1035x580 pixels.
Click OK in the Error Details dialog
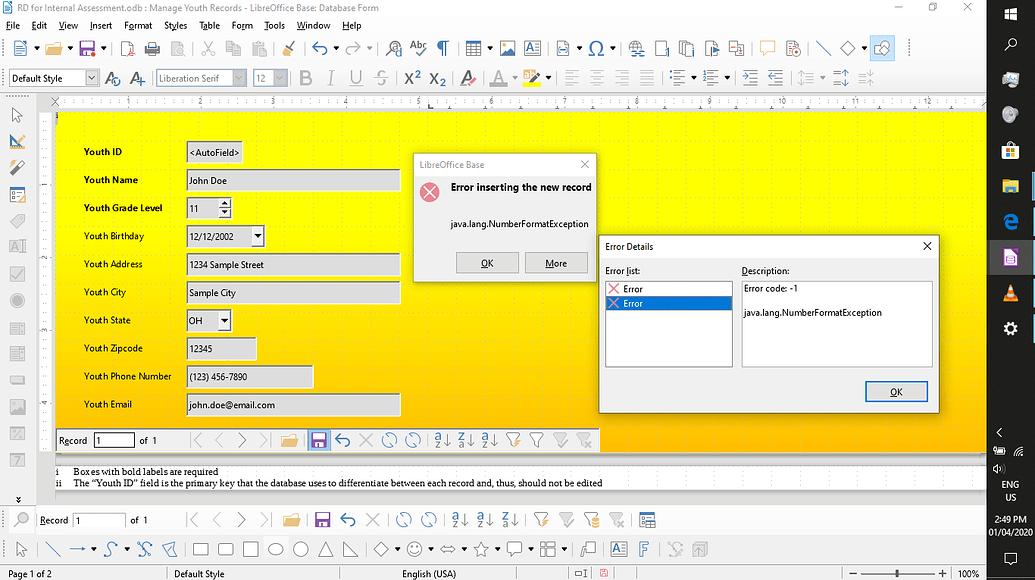click(x=895, y=392)
